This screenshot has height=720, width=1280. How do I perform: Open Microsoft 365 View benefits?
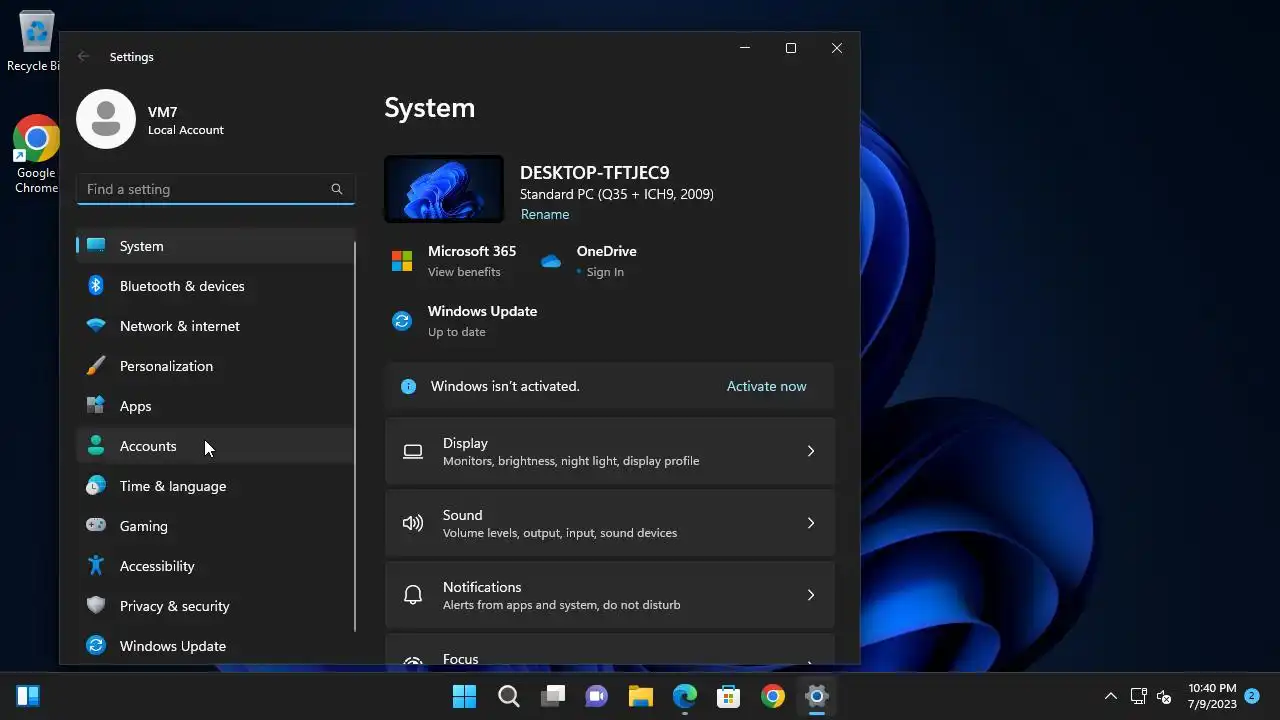(464, 272)
